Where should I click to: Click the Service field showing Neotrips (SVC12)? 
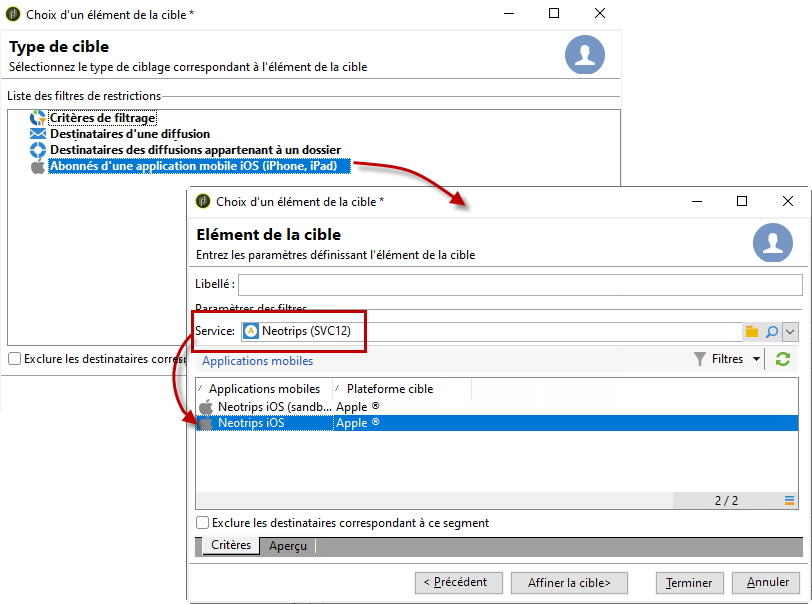[x=491, y=332]
